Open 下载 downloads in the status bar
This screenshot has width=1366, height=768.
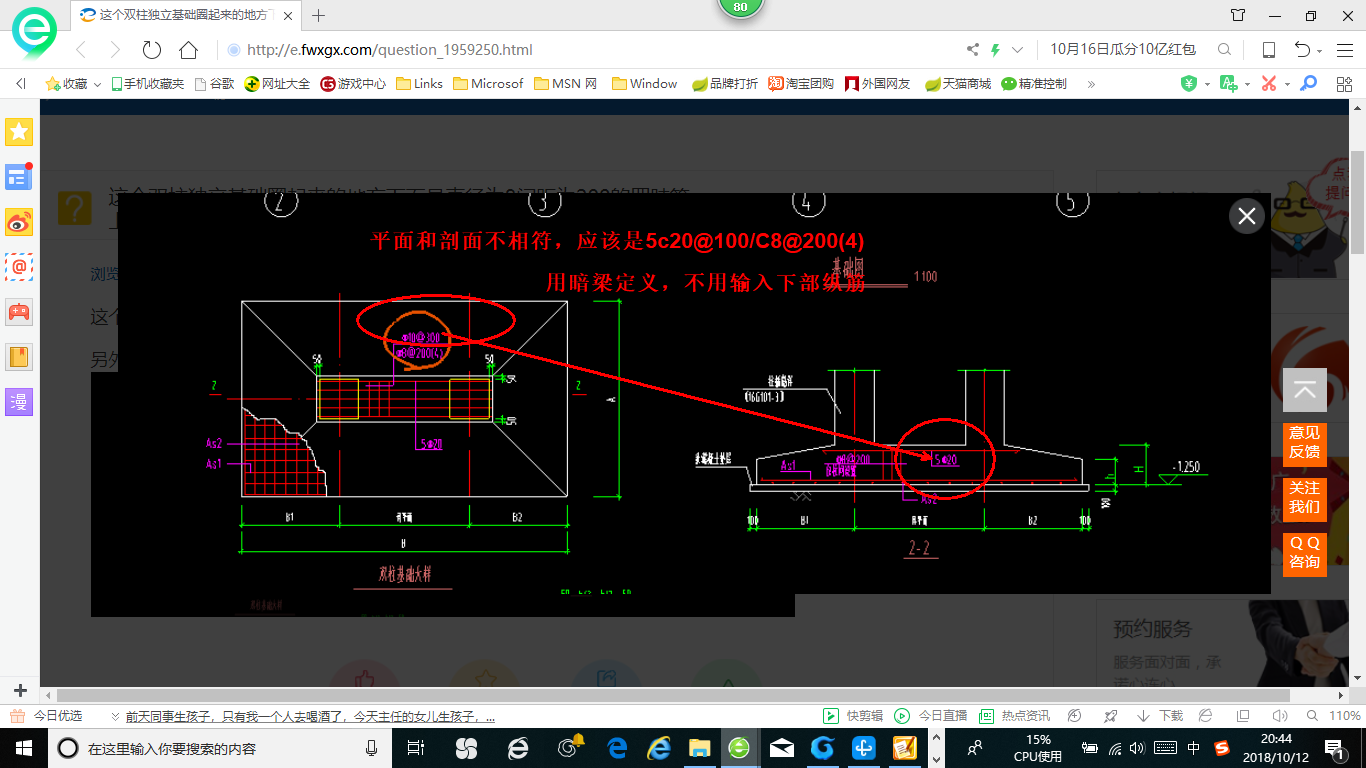pos(1160,716)
